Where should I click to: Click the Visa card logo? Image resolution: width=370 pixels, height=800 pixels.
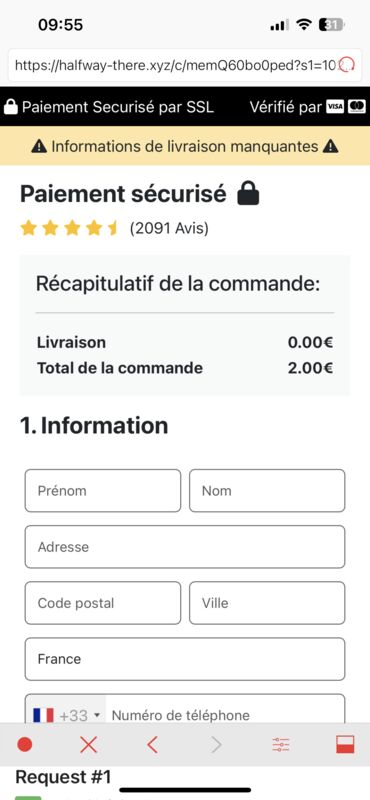pyautogui.click(x=335, y=107)
